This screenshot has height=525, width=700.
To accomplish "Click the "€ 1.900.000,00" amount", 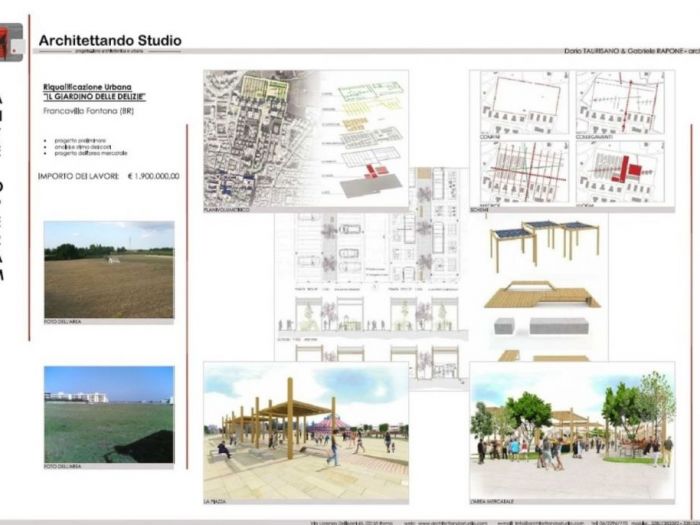I will click(154, 176).
